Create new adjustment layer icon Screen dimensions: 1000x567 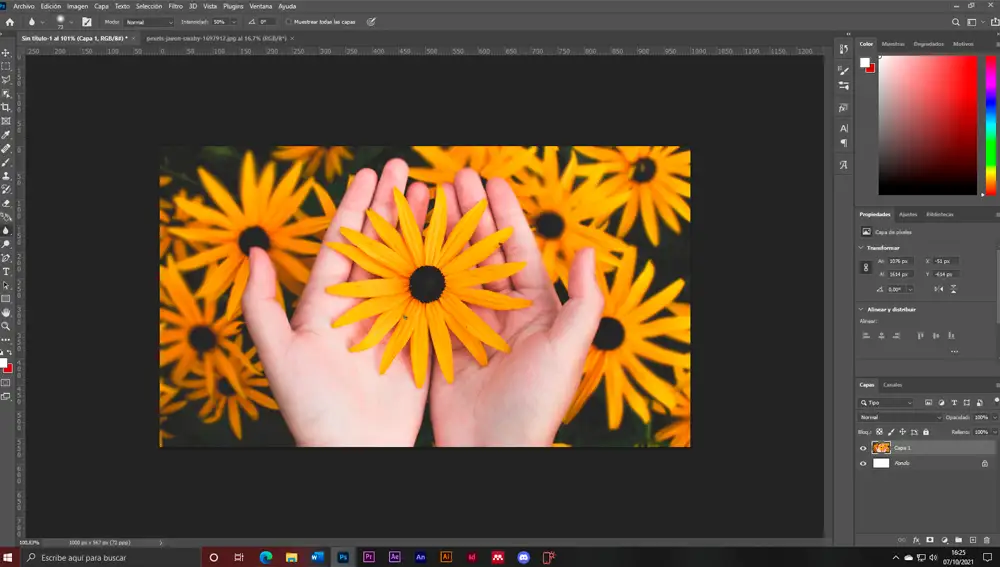pyautogui.click(x=945, y=540)
